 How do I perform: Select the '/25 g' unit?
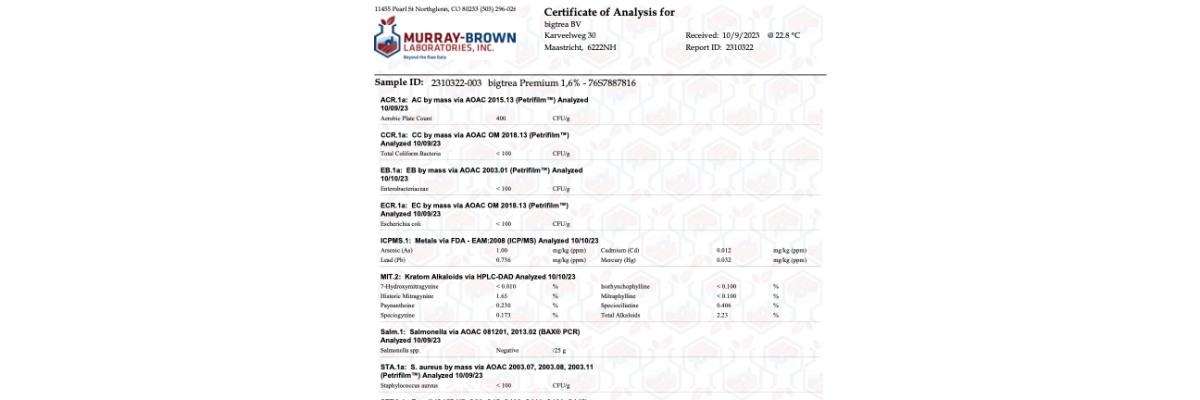558,351
